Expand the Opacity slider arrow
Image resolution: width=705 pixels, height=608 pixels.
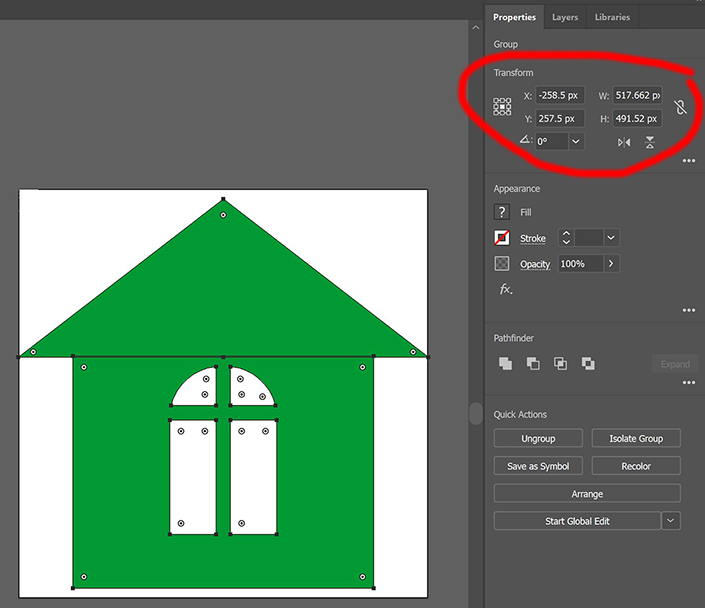(x=611, y=264)
